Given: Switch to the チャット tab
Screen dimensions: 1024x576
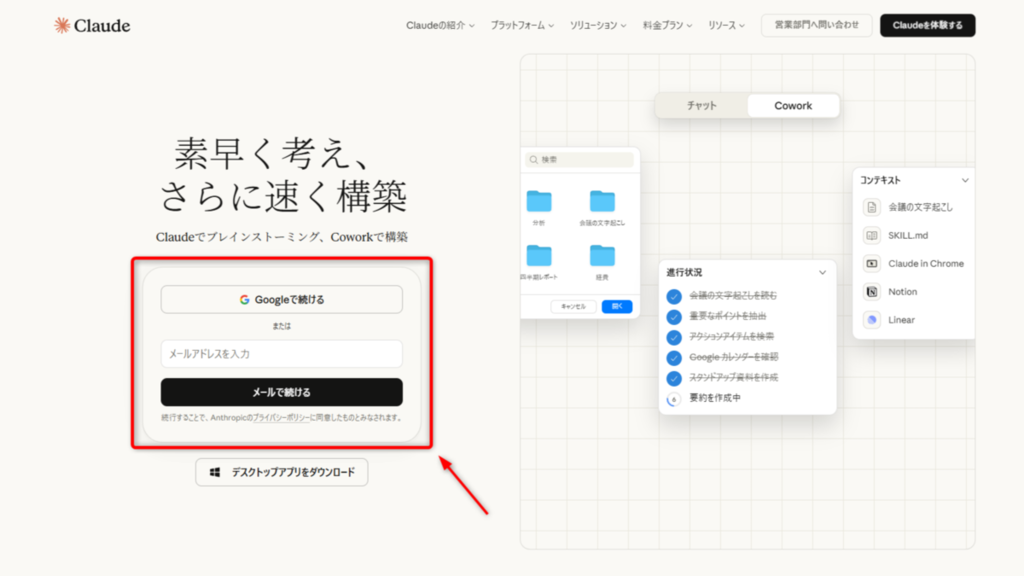Looking at the screenshot, I should tap(701, 106).
